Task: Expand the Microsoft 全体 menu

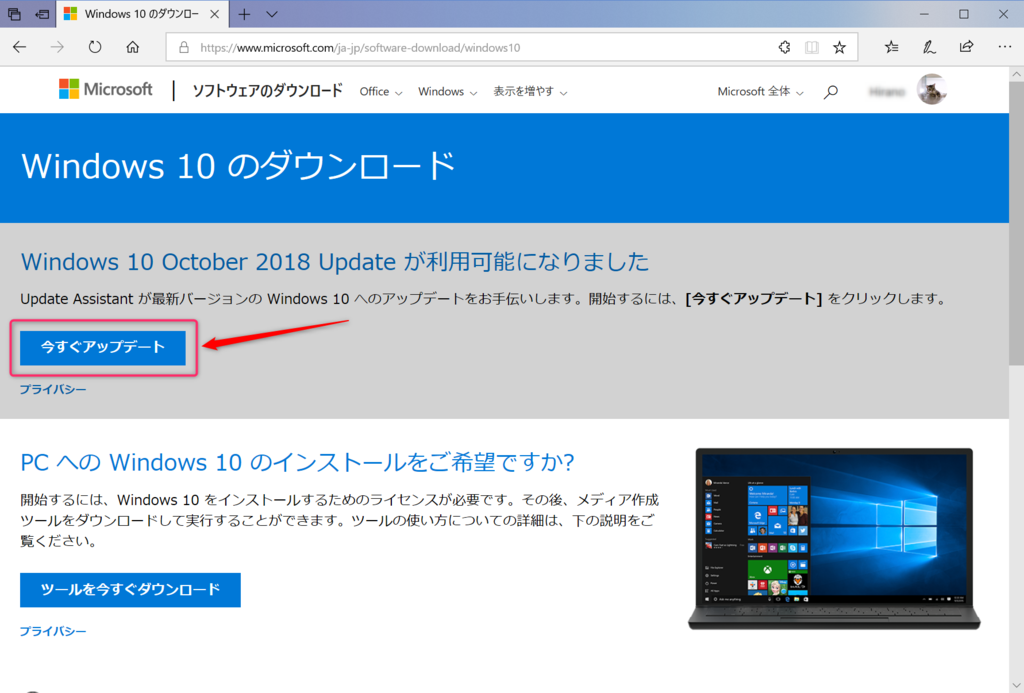Action: click(760, 91)
